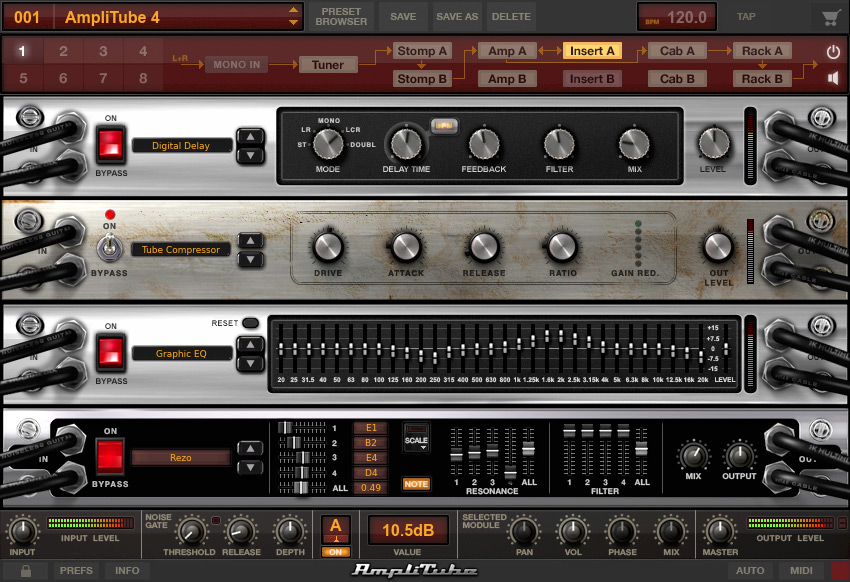The image size is (850, 582).
Task: Click the power icon in signal chain
Action: (x=833, y=52)
